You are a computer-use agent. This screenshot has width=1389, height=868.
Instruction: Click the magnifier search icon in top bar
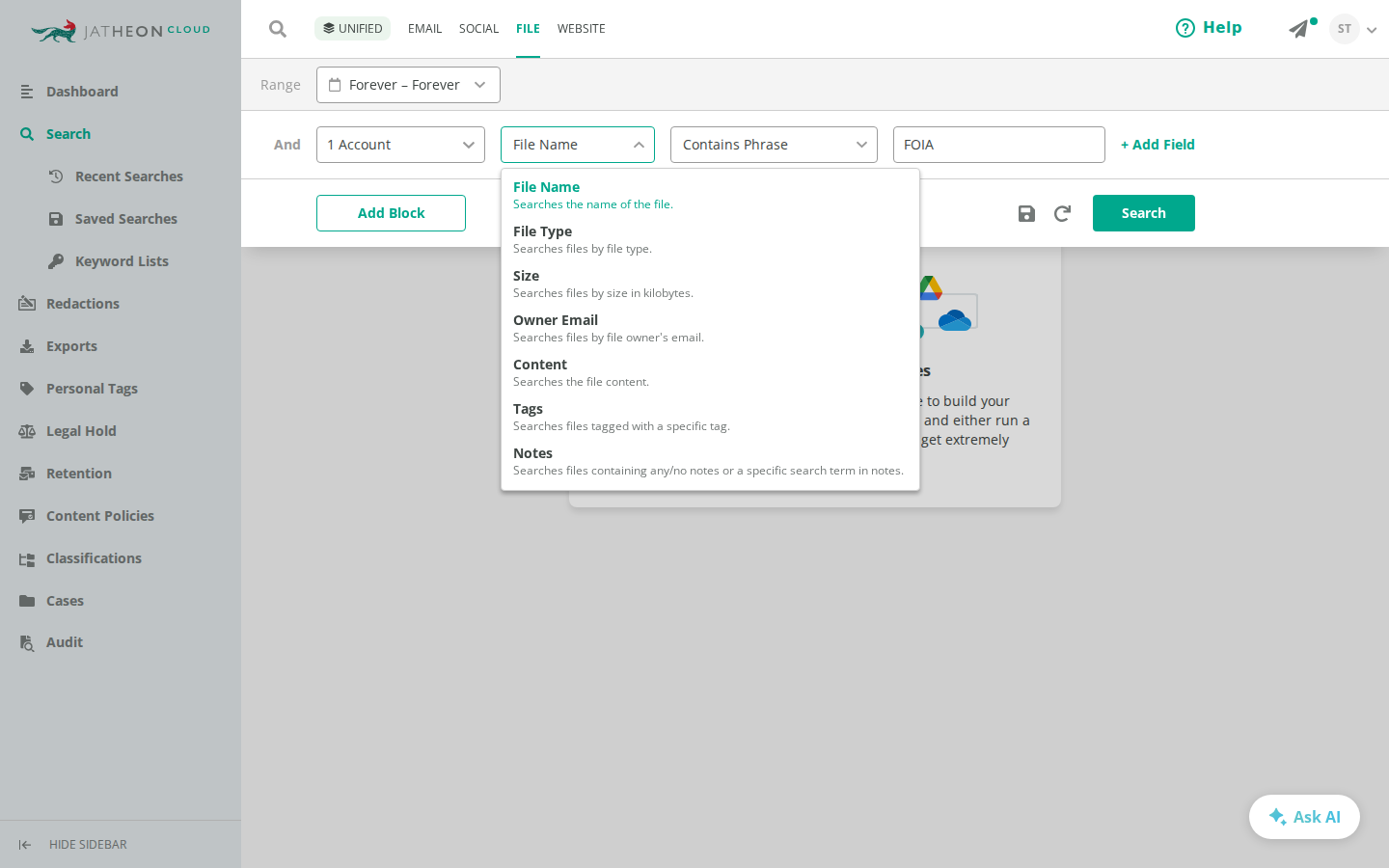click(278, 29)
